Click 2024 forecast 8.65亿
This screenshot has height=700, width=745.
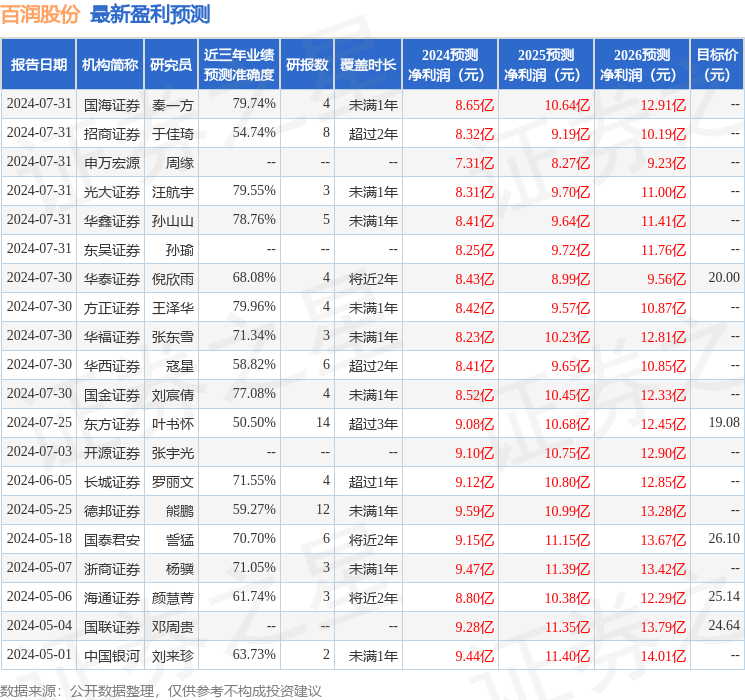475,105
